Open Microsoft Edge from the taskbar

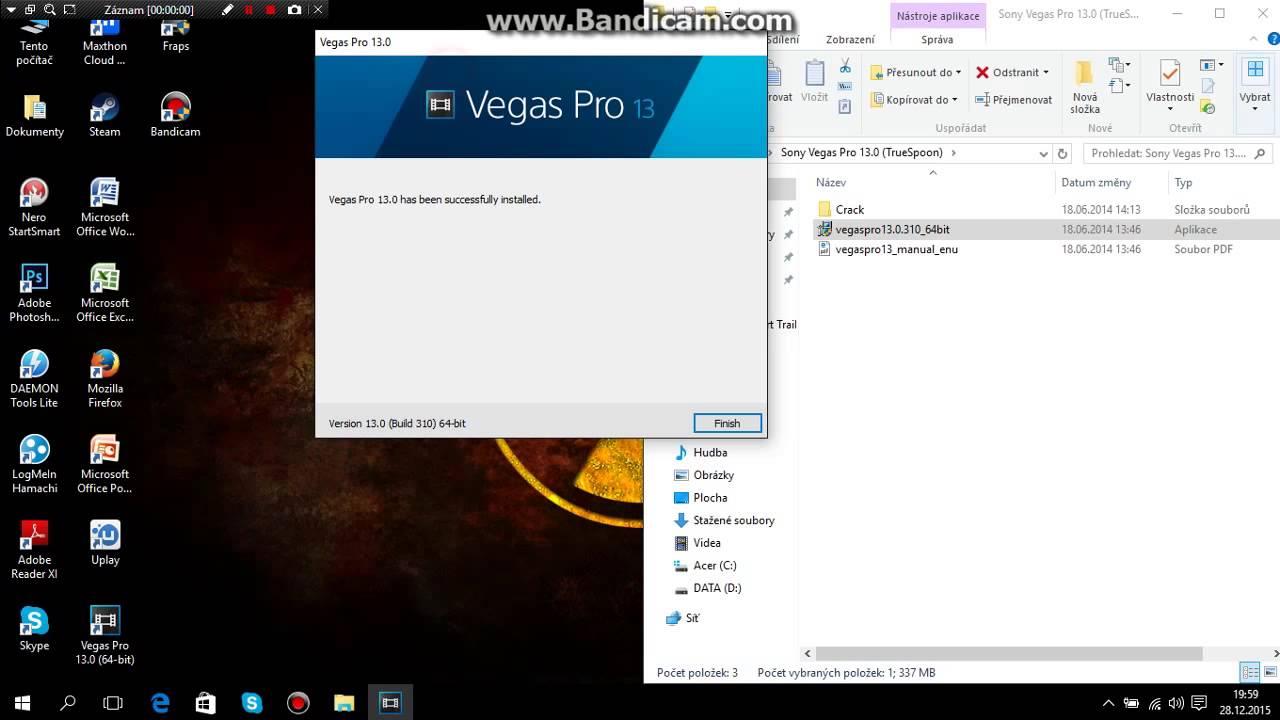tap(160, 703)
